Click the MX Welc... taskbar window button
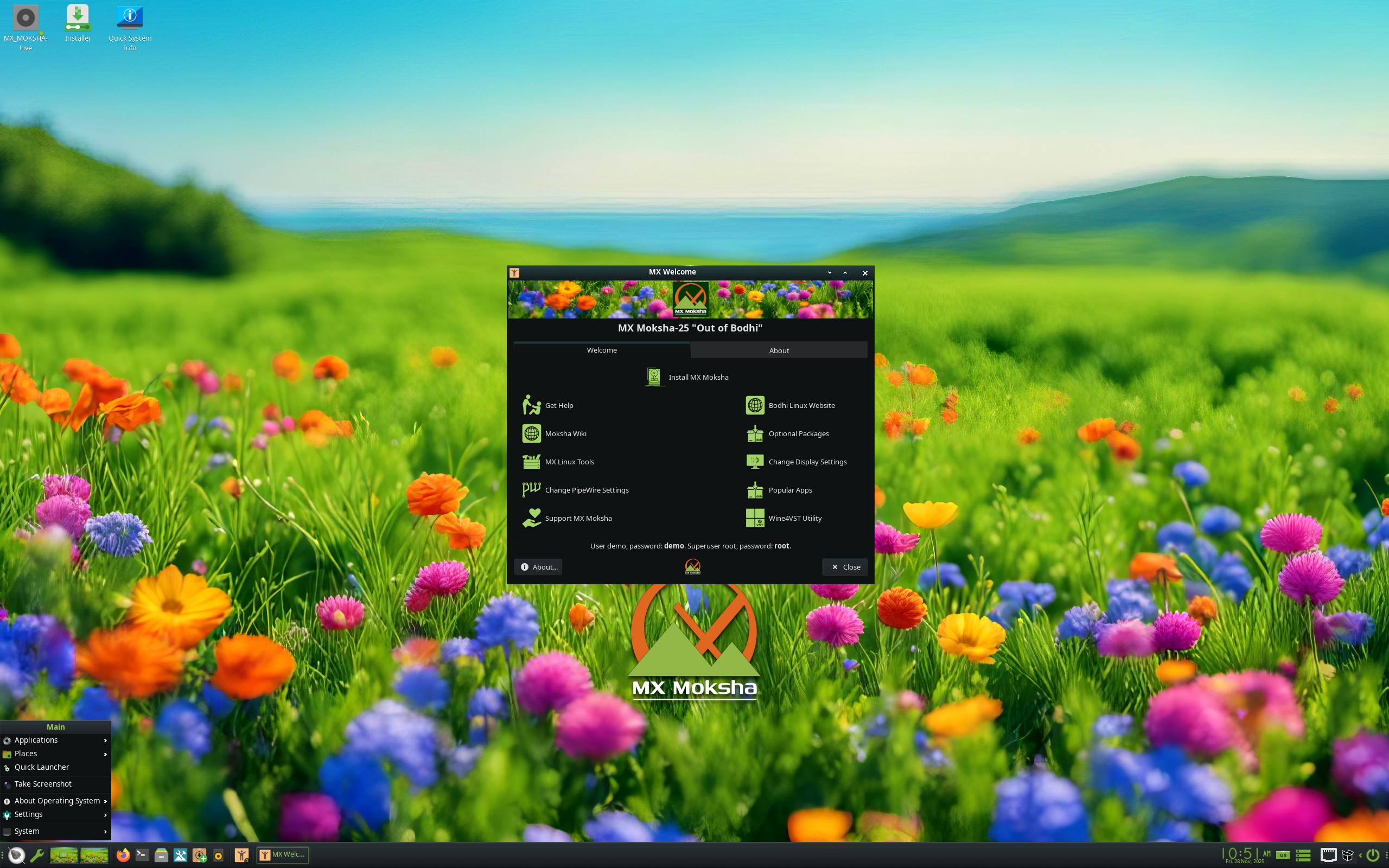1389x868 pixels. [282, 855]
